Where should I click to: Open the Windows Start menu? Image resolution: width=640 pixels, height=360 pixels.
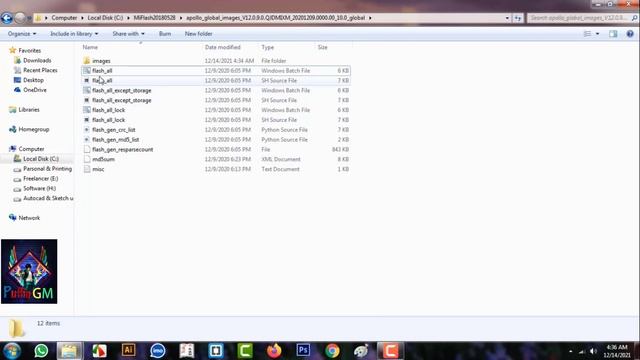tap(12, 351)
